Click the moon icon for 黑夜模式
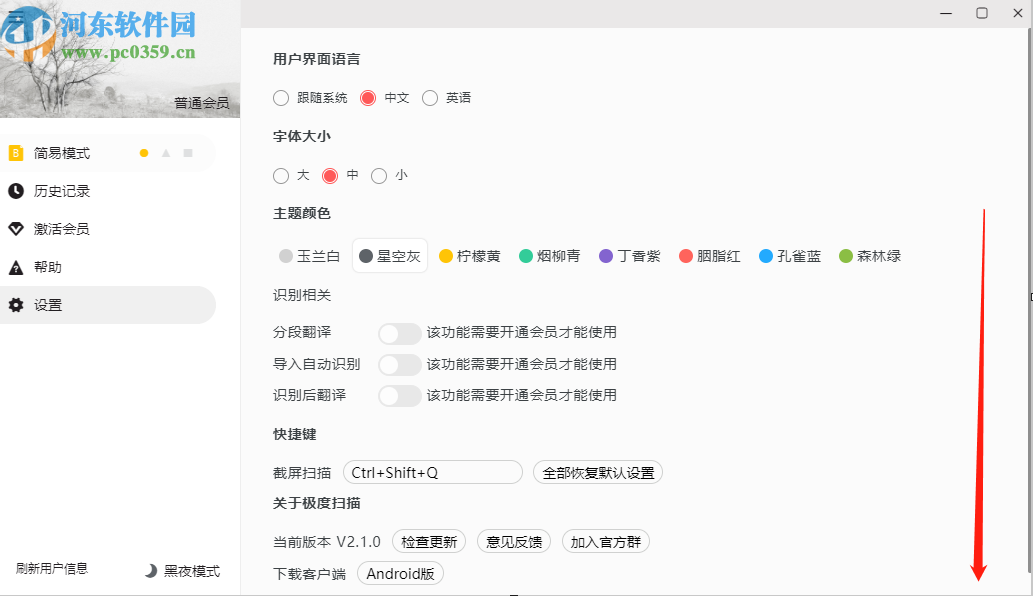The image size is (1033, 596). pyautogui.click(x=151, y=571)
